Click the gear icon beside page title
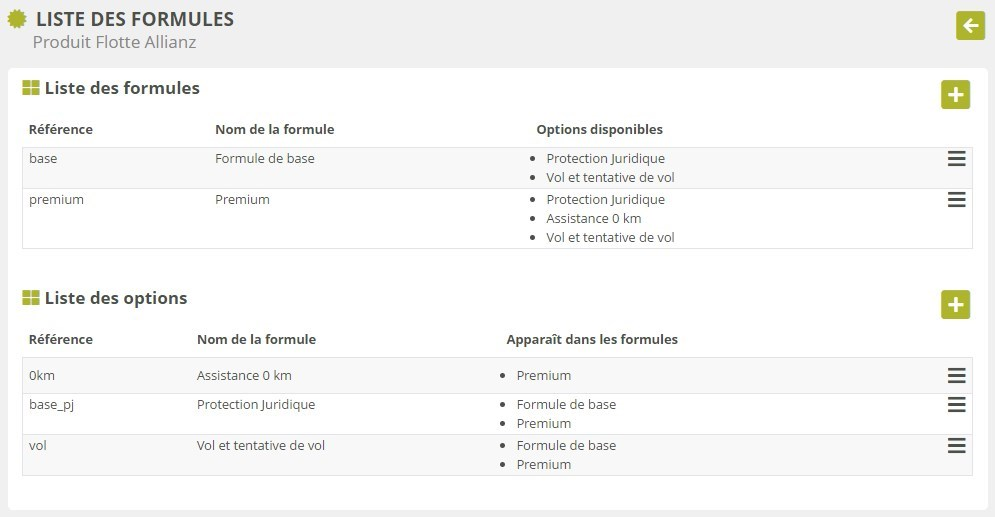Image resolution: width=995 pixels, height=517 pixels. (16, 18)
